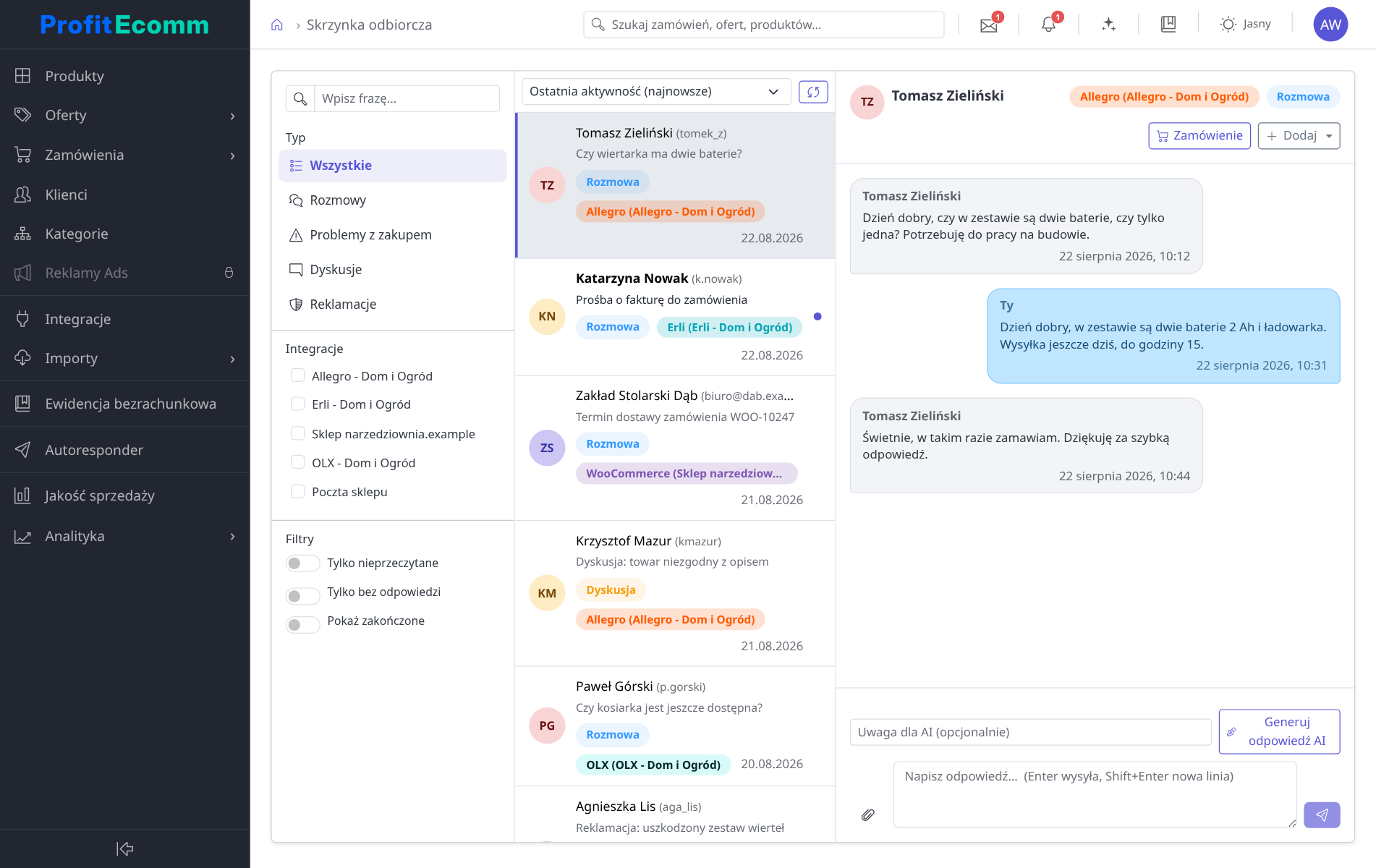This screenshot has width=1389, height=868.
Task: Select the Dyskusje type filter
Action: pyautogui.click(x=393, y=270)
